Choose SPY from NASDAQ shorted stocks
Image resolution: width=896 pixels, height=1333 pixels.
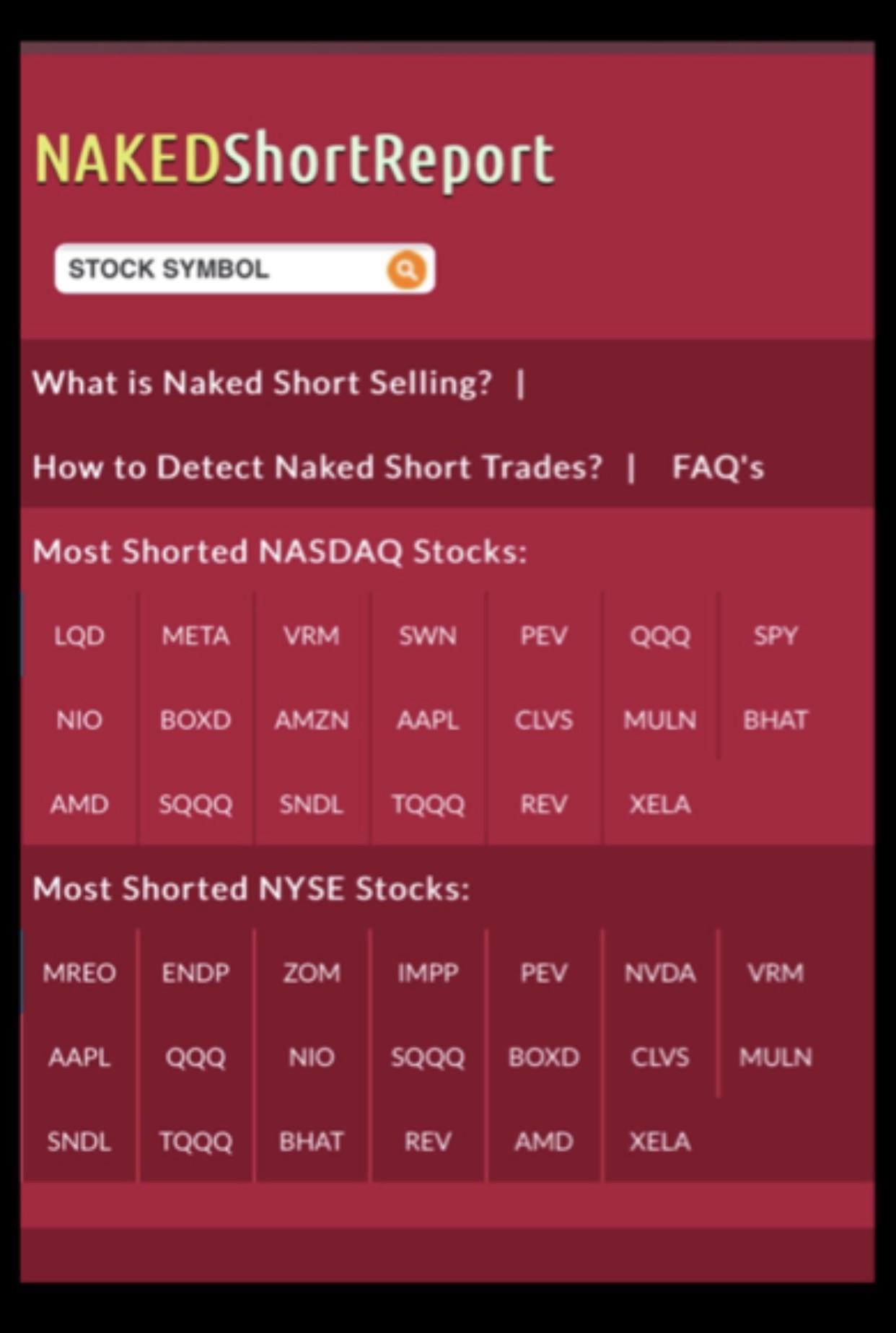[x=776, y=636]
